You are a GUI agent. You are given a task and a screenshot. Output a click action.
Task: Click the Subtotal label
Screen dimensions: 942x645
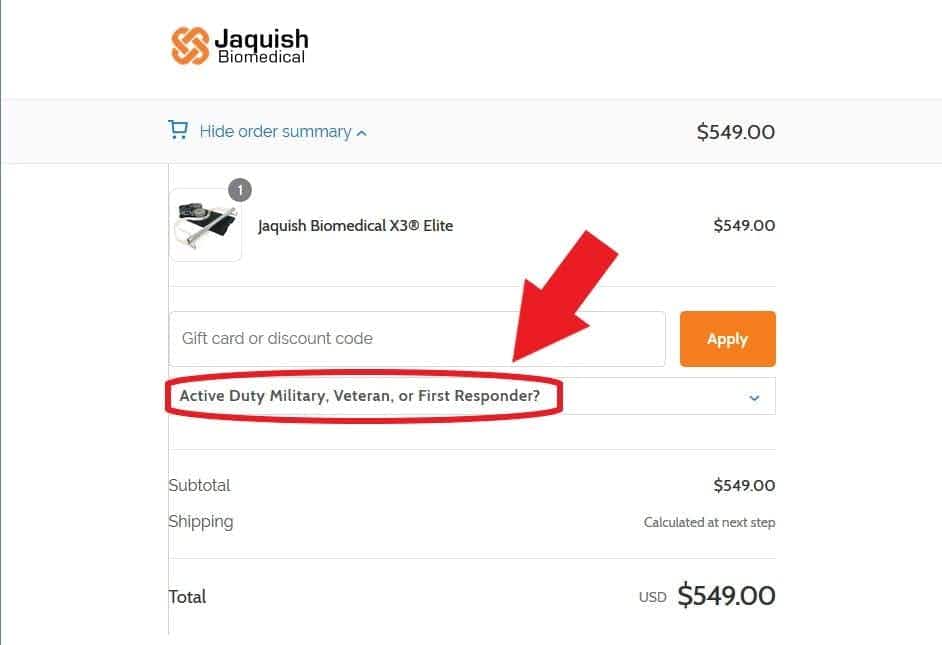tap(200, 485)
